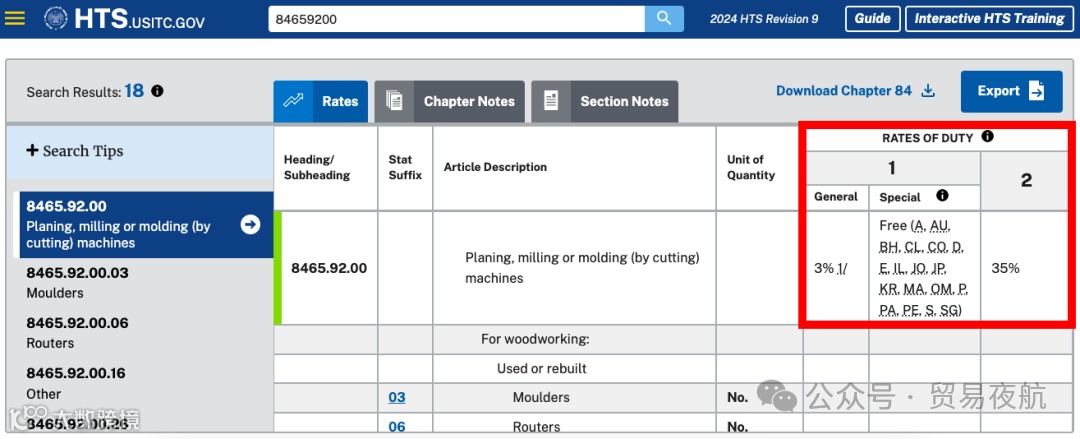This screenshot has width=1080, height=439.
Task: Click the USITC seal logo
Action: (58, 18)
